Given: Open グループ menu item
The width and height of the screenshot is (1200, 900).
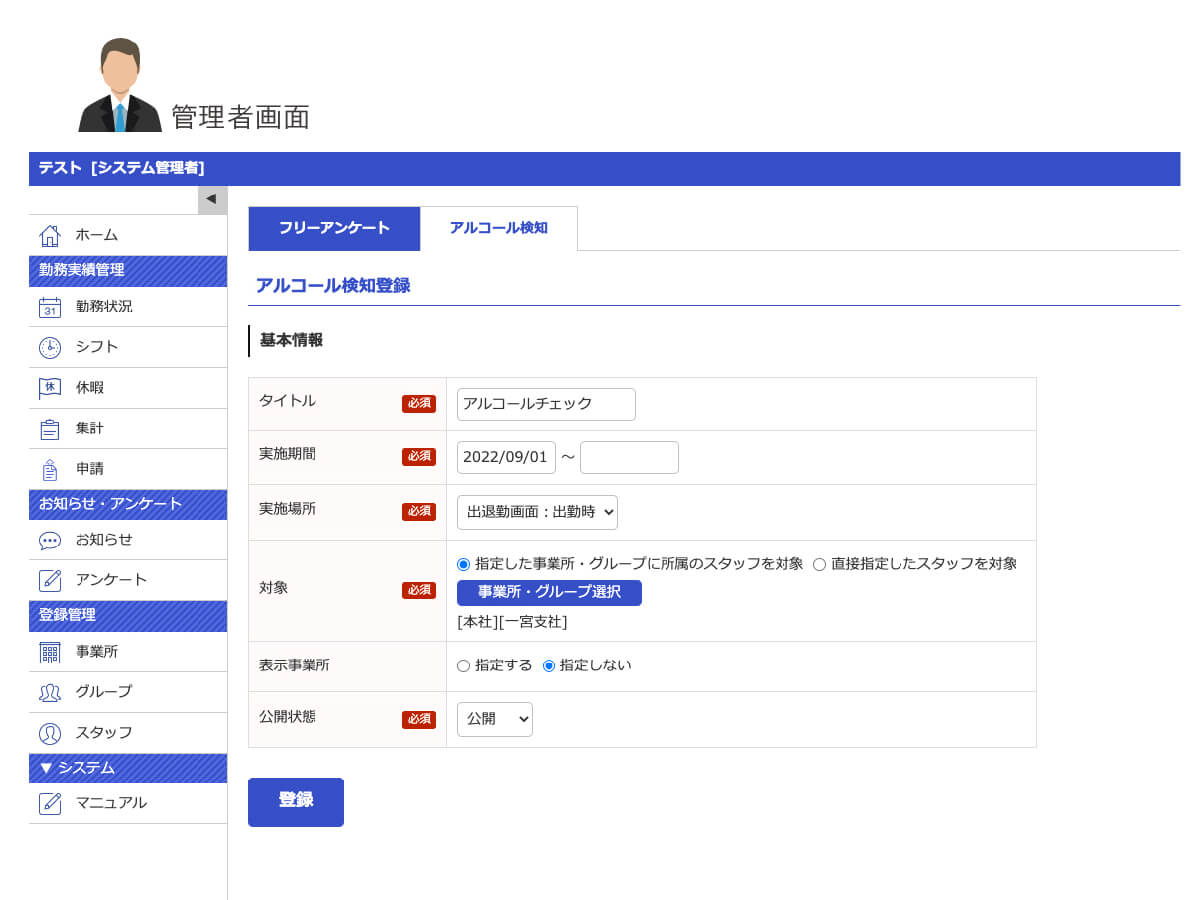Looking at the screenshot, I should point(128,692).
